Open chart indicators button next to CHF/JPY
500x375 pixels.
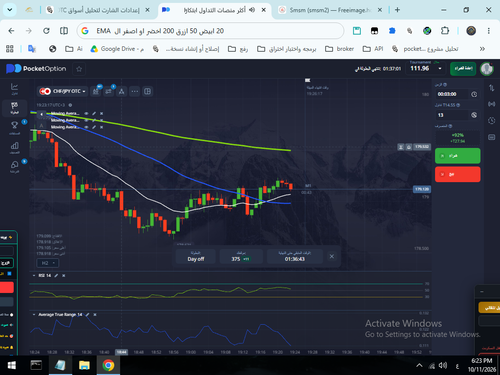coord(96,91)
